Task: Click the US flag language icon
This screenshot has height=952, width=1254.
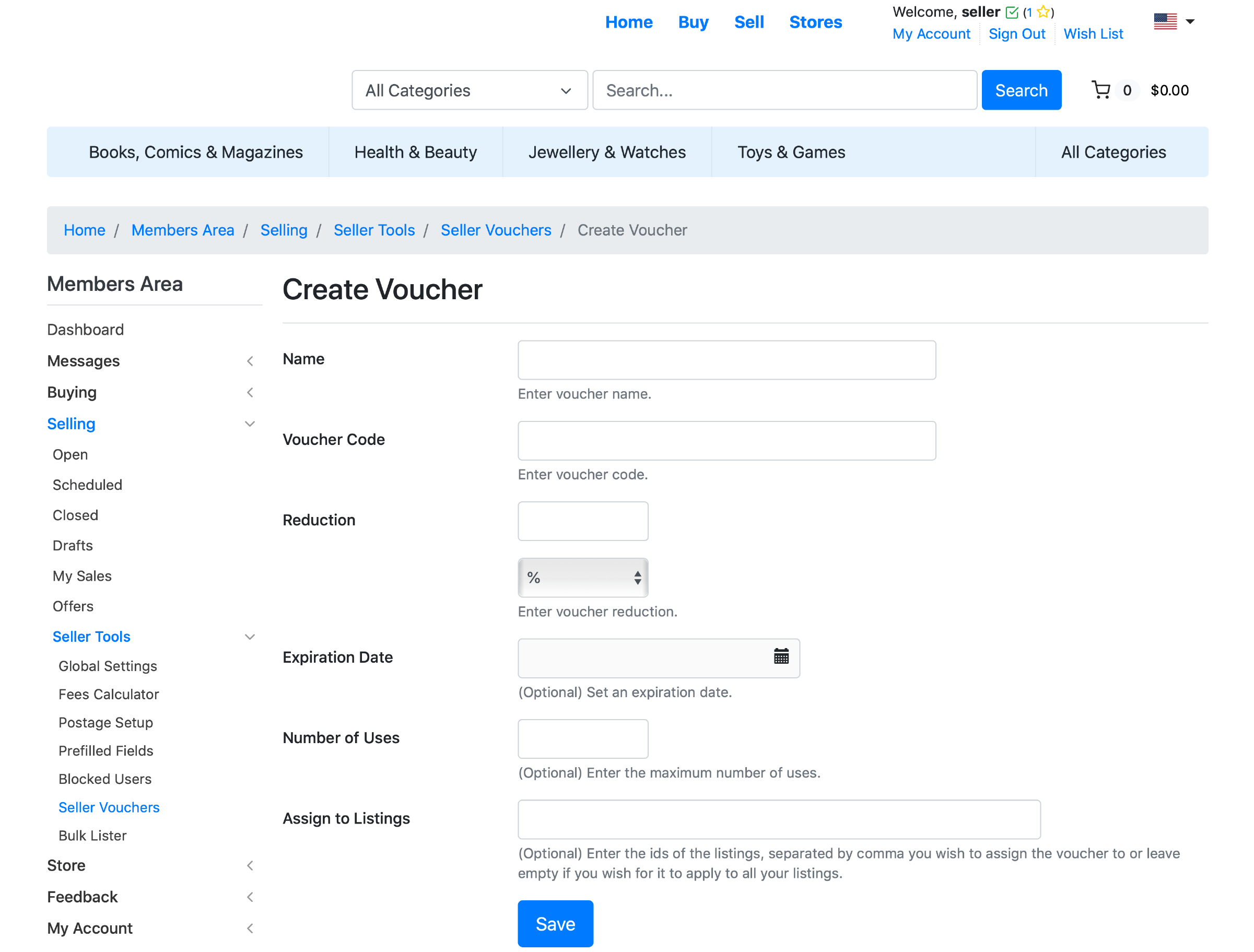Action: [1165, 21]
